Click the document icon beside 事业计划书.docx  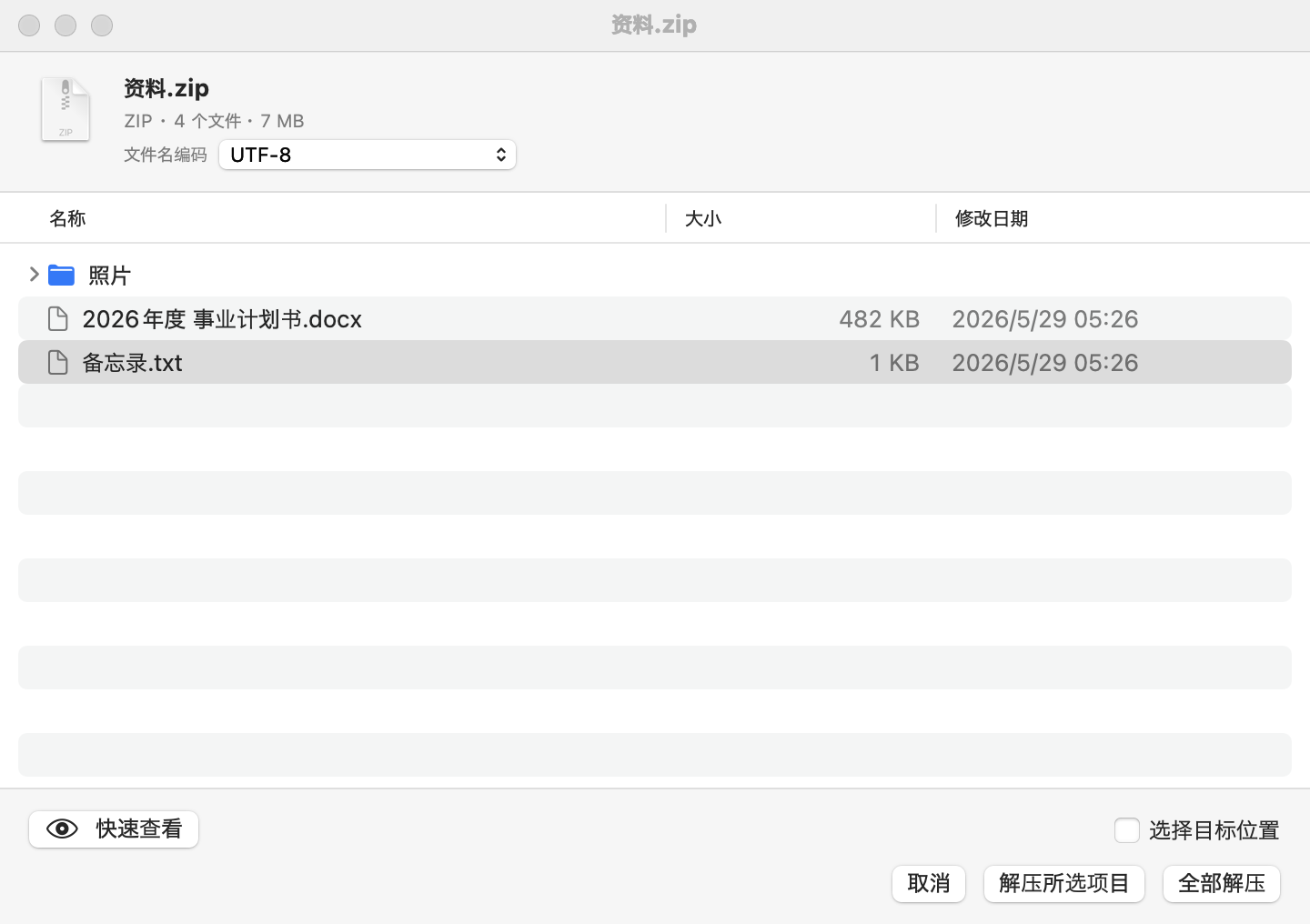point(58,318)
